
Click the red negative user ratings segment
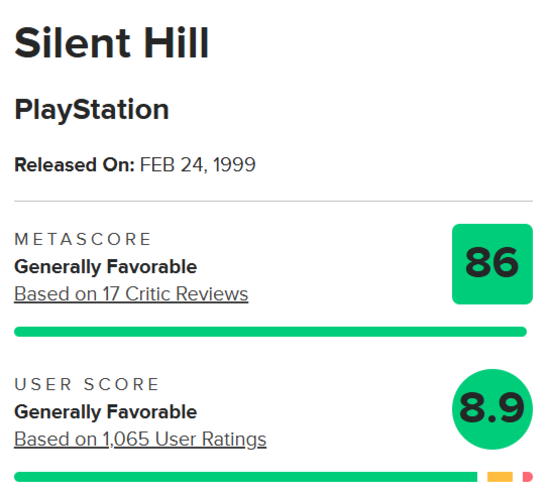(x=528, y=477)
